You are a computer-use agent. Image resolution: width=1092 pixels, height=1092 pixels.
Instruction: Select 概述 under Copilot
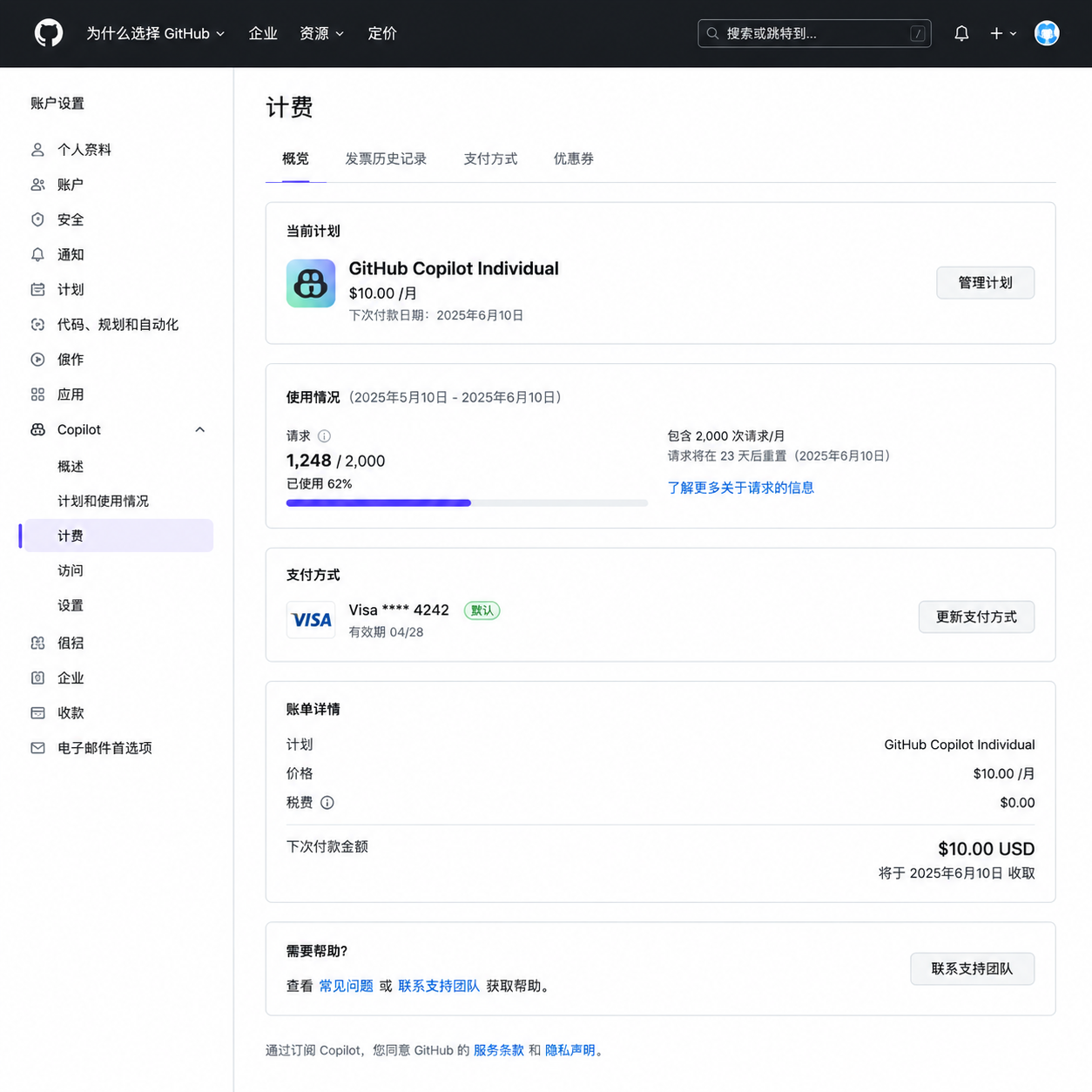[x=71, y=466]
